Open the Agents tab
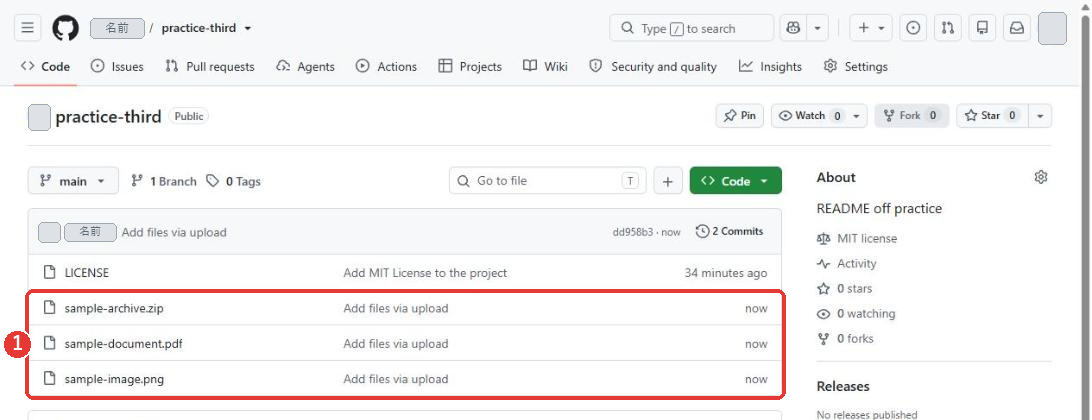 point(305,66)
